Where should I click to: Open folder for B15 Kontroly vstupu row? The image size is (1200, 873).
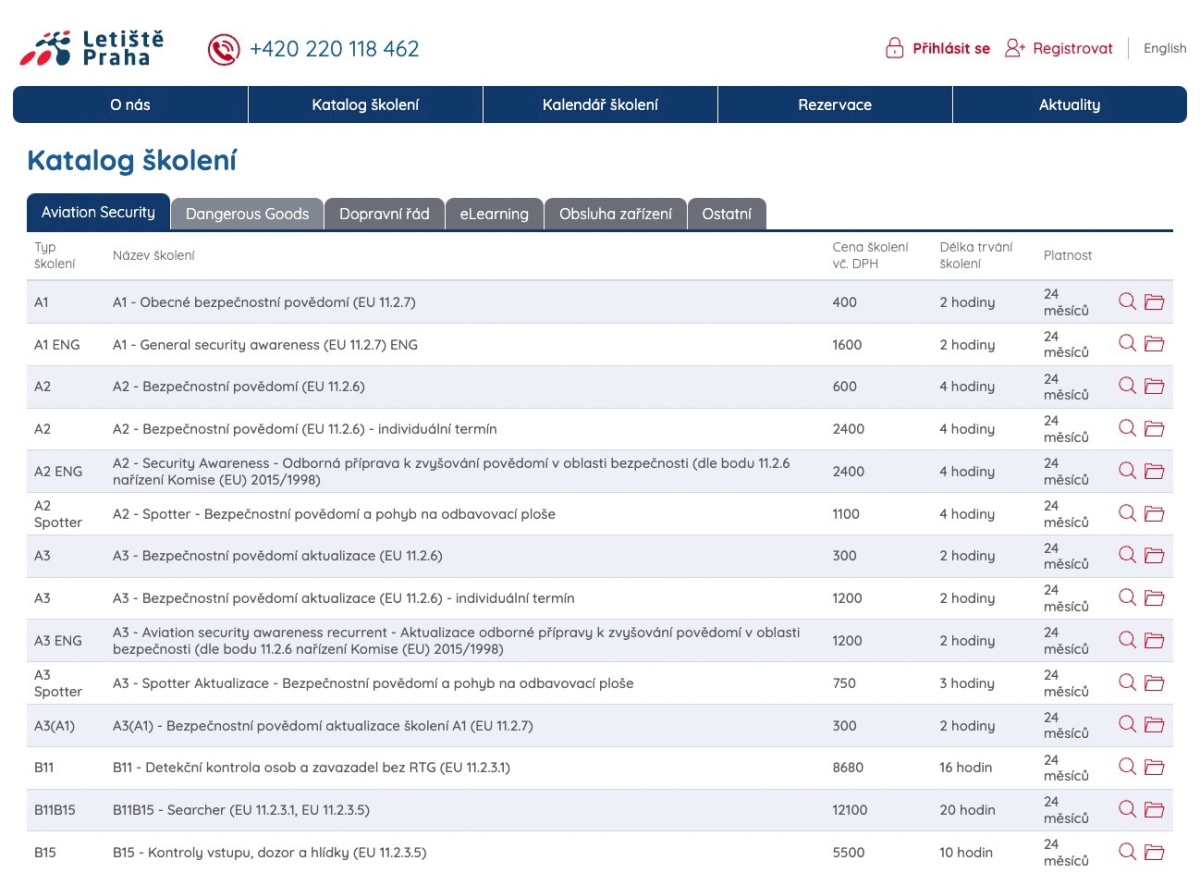[x=1154, y=852]
